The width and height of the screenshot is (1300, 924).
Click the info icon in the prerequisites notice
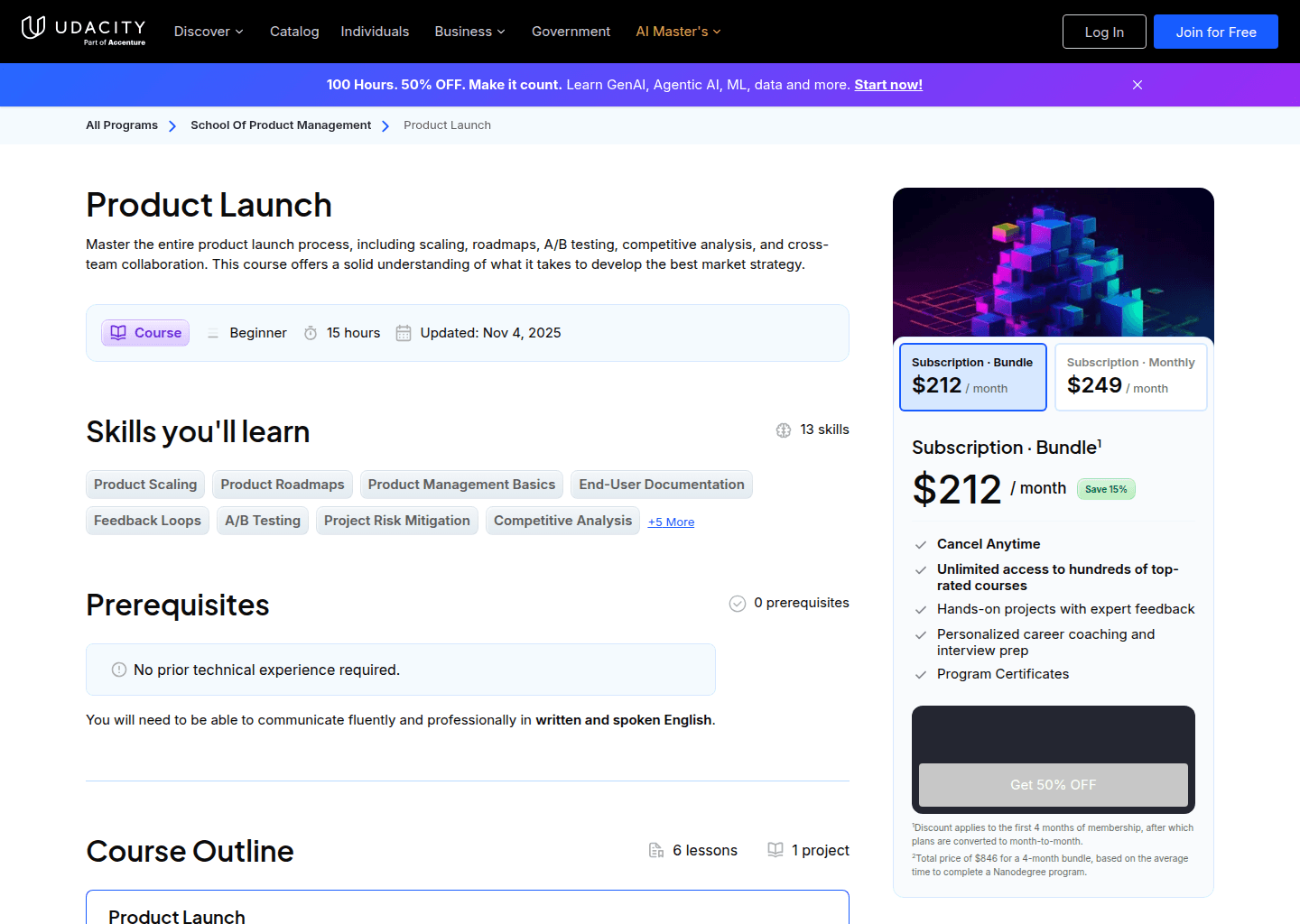pos(118,670)
